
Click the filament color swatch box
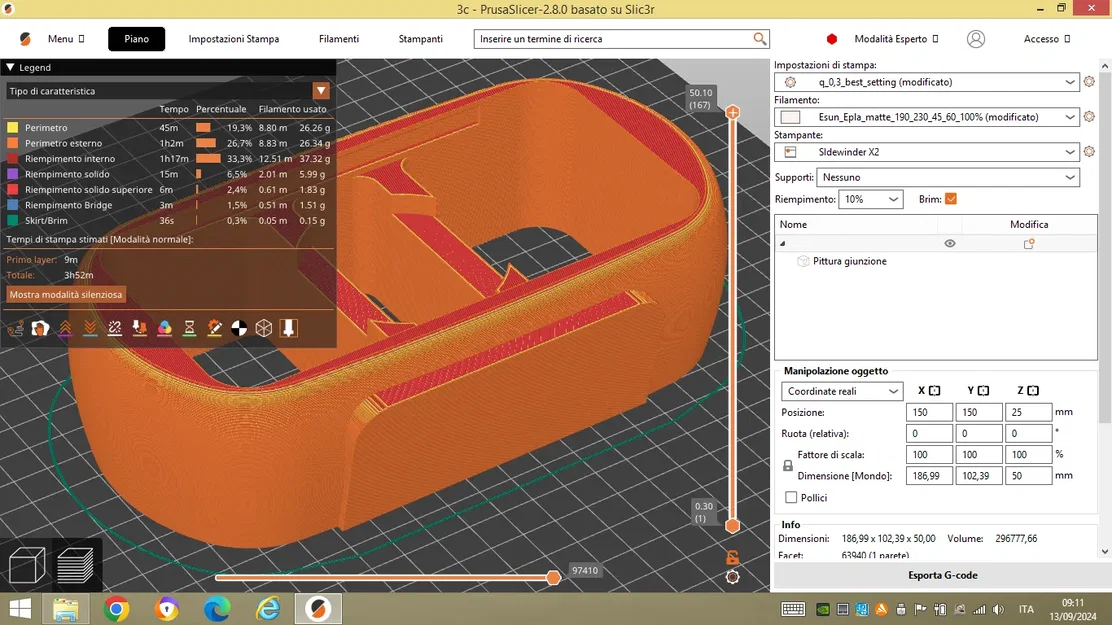pos(790,117)
